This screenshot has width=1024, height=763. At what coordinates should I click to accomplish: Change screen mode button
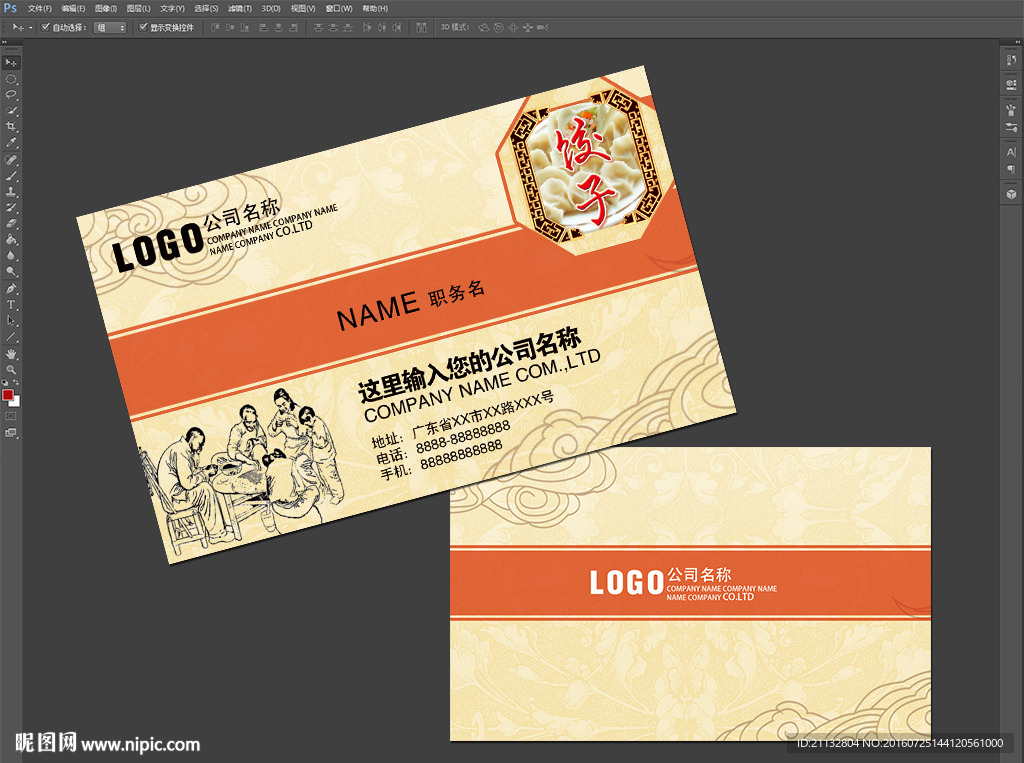pos(11,432)
